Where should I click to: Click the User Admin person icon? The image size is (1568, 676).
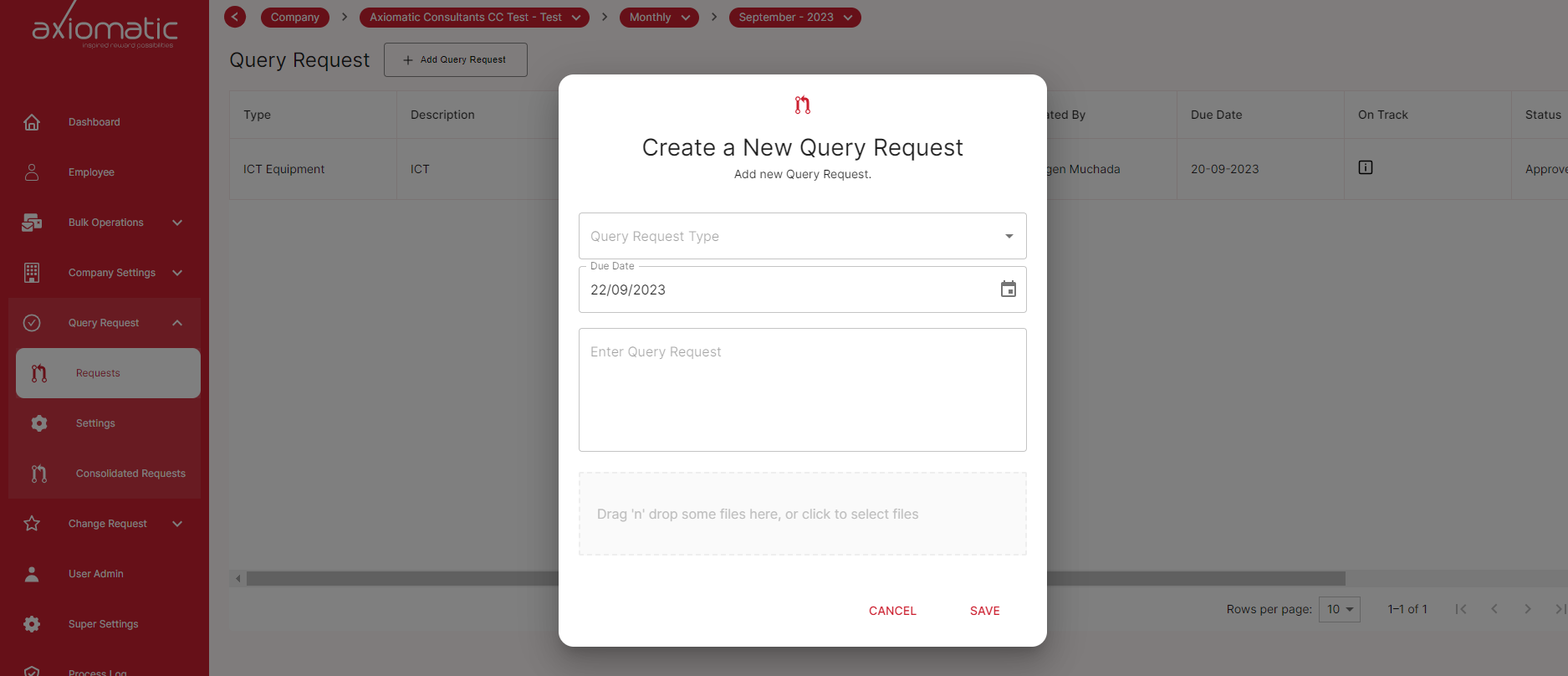pyautogui.click(x=32, y=574)
